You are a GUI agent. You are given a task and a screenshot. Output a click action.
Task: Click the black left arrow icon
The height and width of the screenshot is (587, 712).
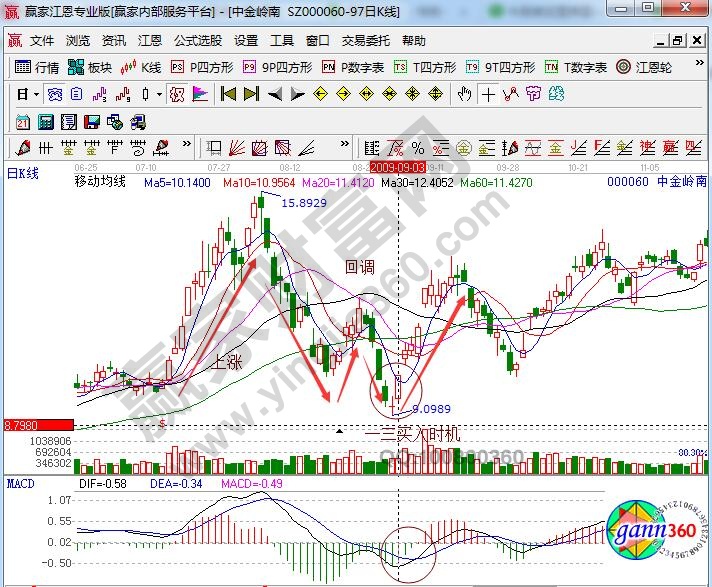tap(274, 94)
